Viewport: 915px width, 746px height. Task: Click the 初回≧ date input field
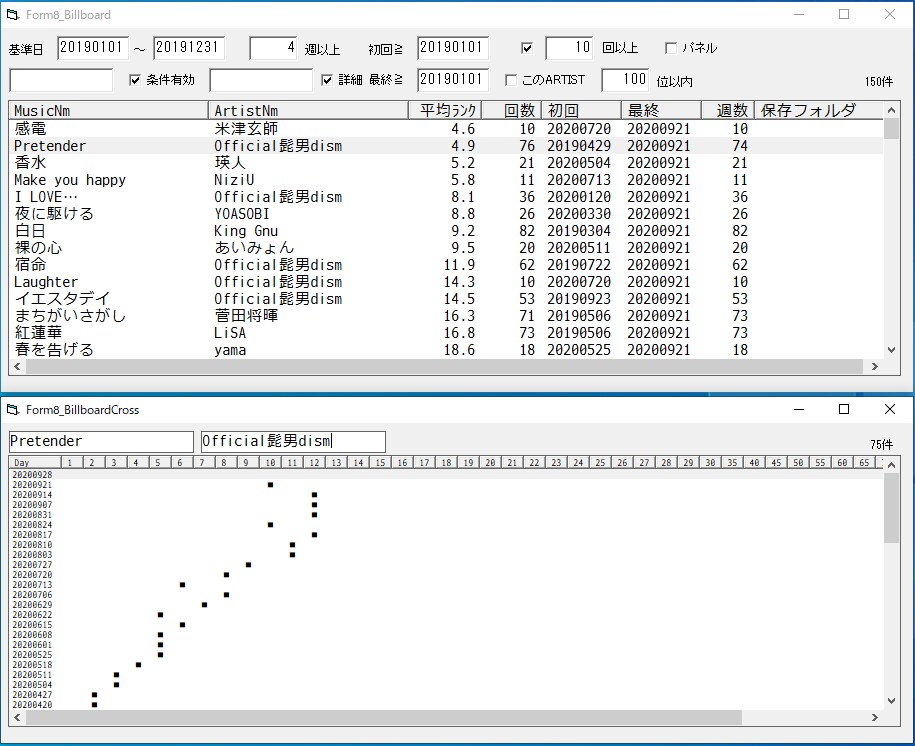pyautogui.click(x=453, y=47)
